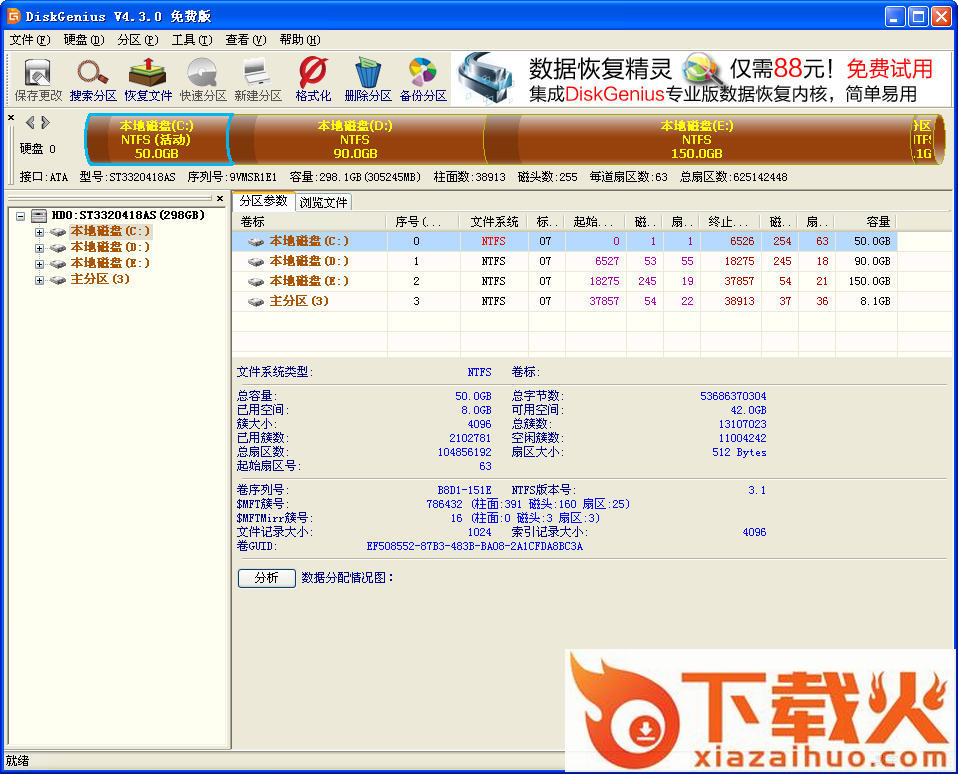This screenshot has height=774, width=958.
Task: Go to previous disk with left arrow
Action: [x=30, y=123]
